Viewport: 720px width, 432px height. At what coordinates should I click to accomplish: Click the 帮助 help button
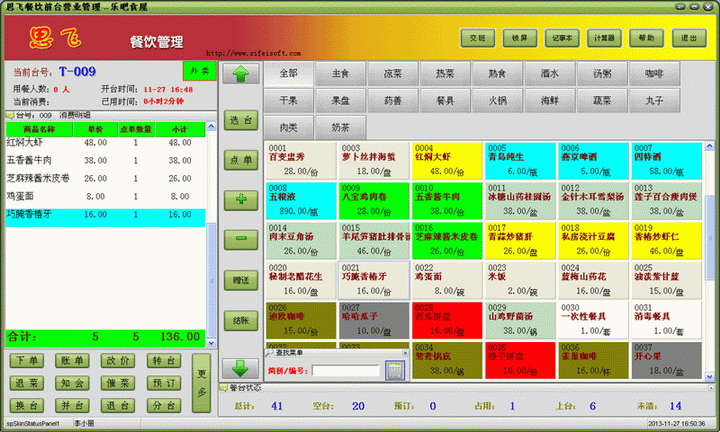click(x=647, y=38)
